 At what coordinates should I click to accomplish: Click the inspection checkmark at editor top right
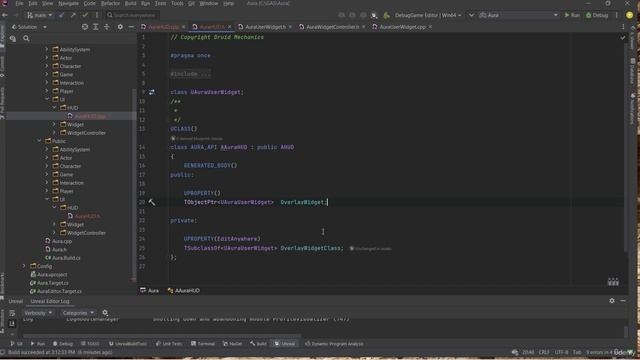(x=622, y=38)
